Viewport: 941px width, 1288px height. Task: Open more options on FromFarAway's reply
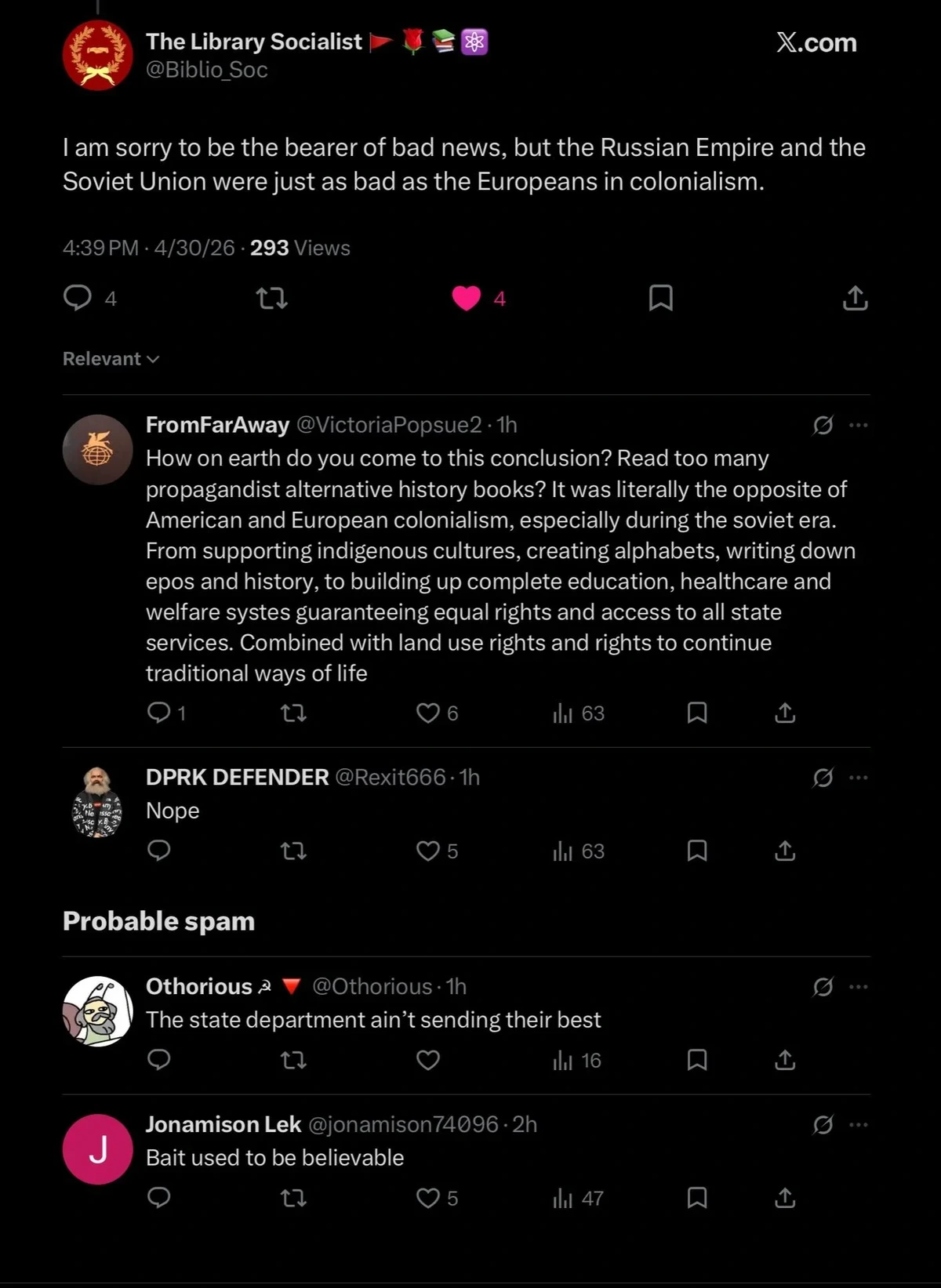pos(859,425)
